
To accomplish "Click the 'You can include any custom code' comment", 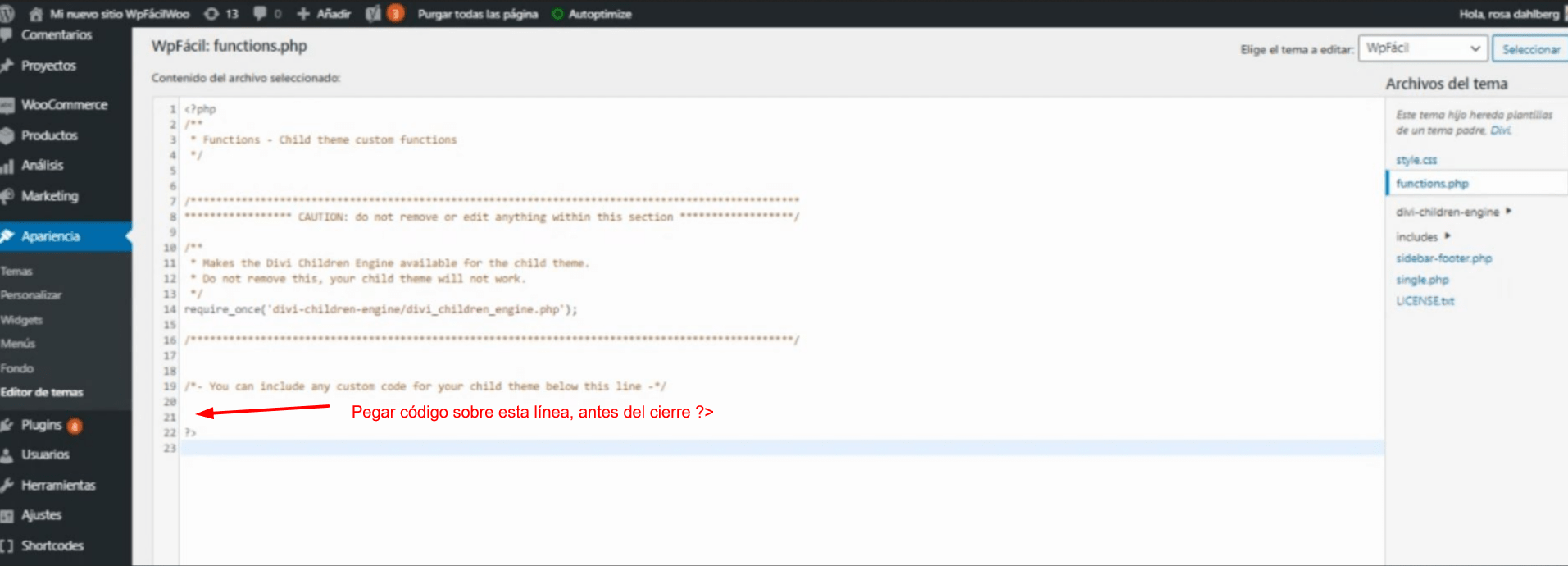I will tap(425, 386).
